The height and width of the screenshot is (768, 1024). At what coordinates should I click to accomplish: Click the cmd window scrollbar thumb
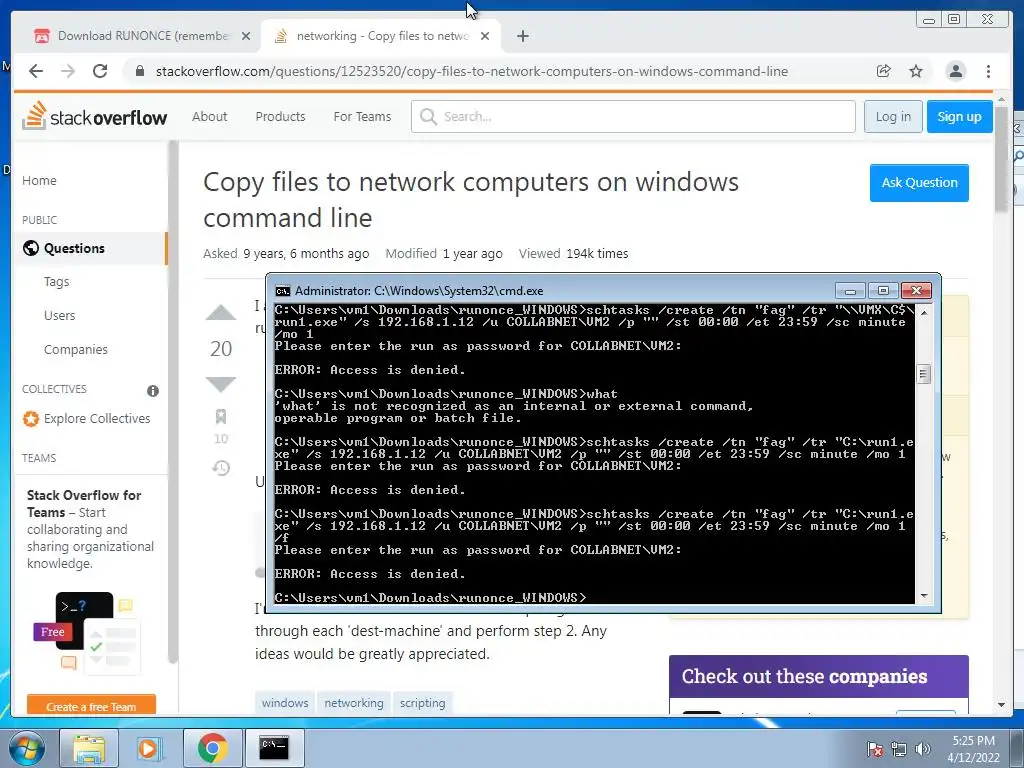tap(923, 374)
